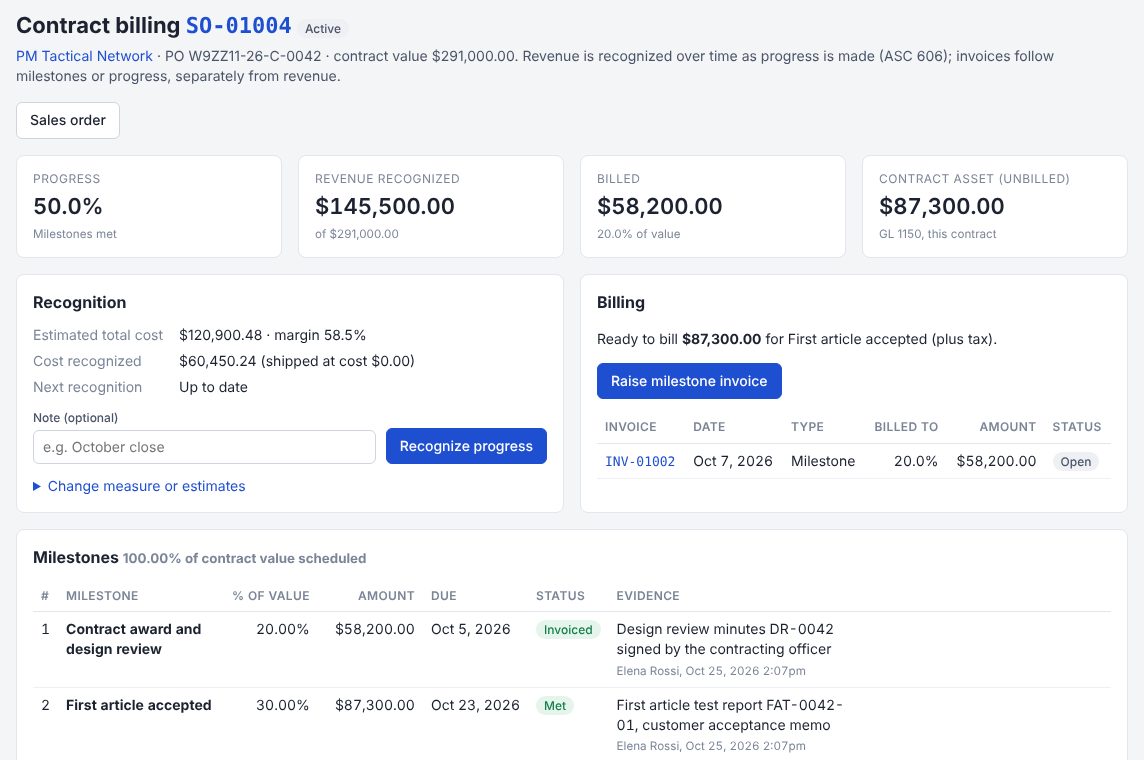Screen dimensions: 1144x760
Task: Click the Design review minutes DR-0042 evidence
Action: 724,639
